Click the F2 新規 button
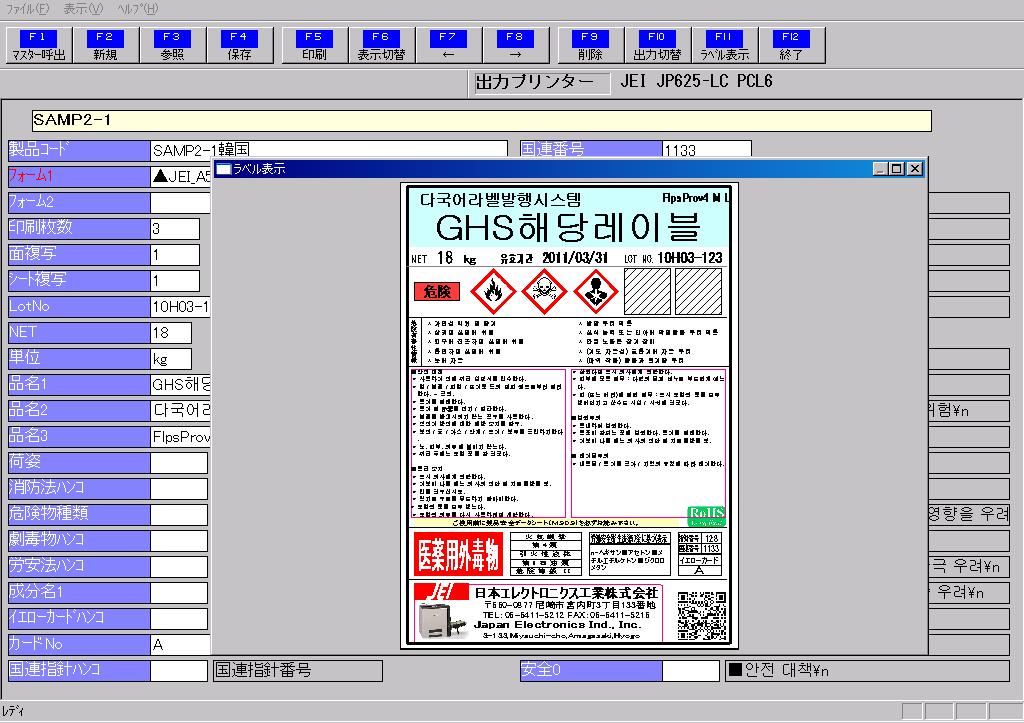This screenshot has width=1024, height=723. (x=105, y=45)
